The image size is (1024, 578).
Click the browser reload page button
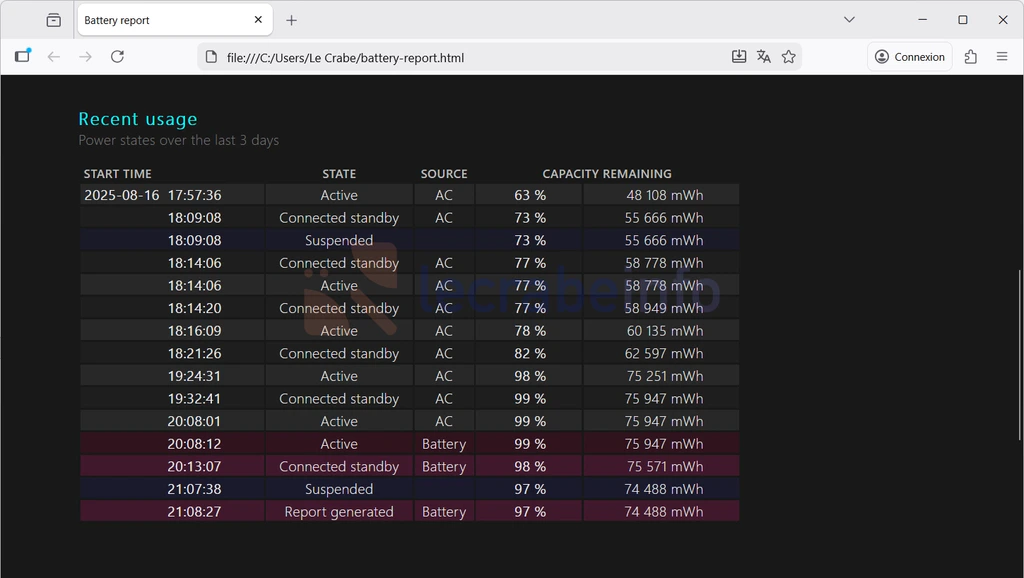[117, 57]
